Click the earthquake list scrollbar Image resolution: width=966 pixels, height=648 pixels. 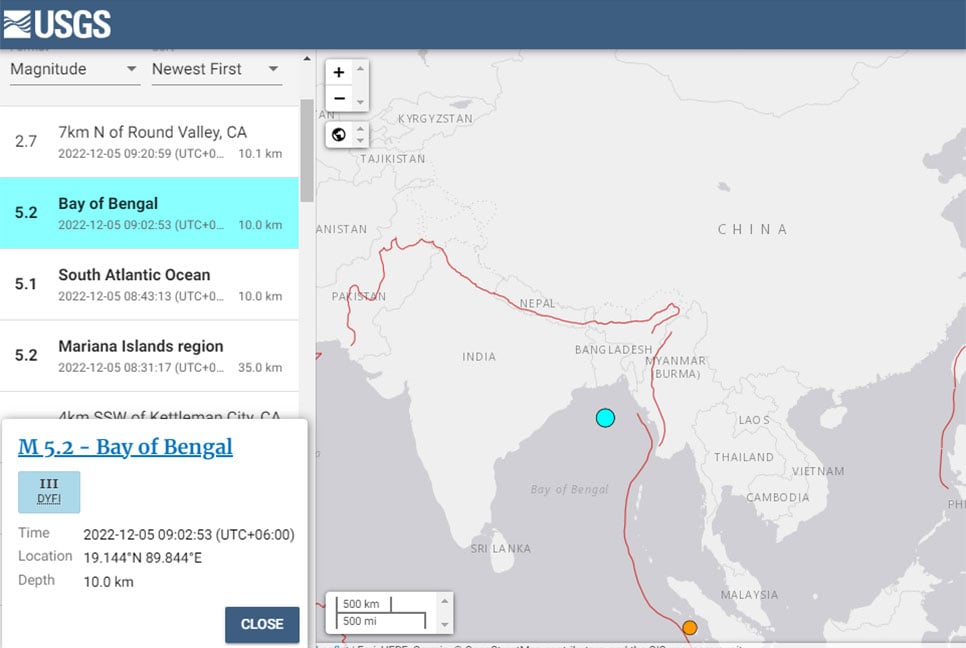coord(306,150)
